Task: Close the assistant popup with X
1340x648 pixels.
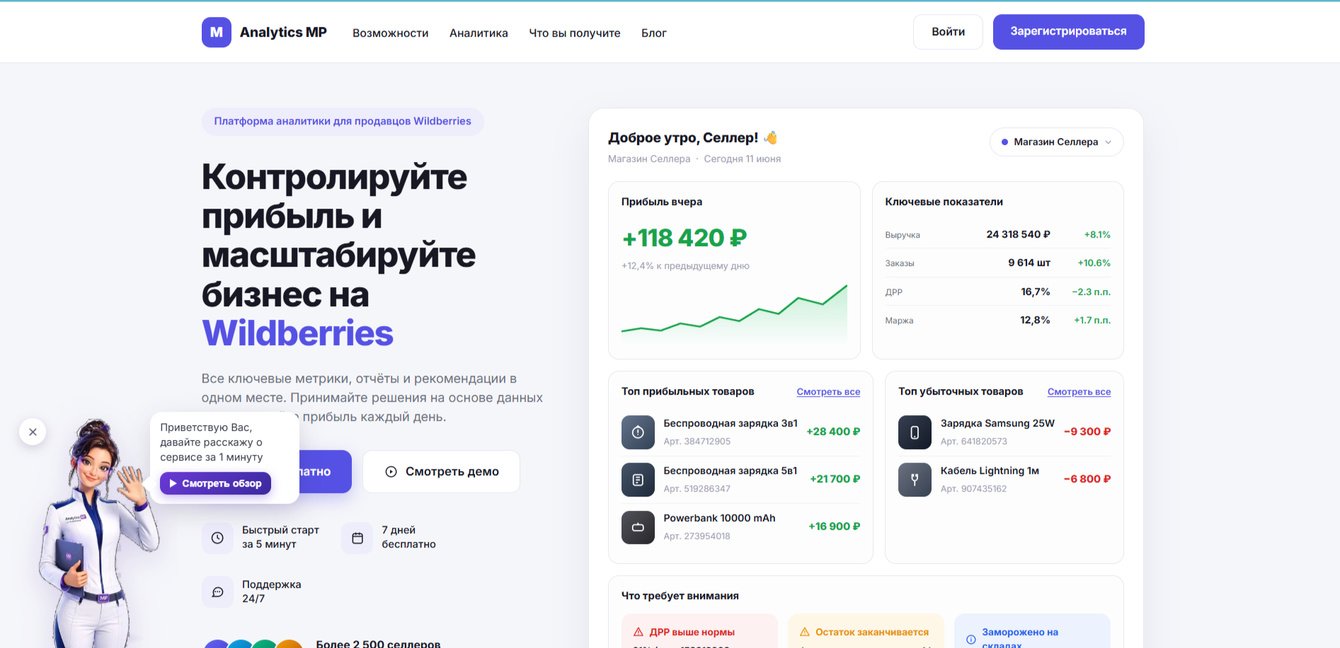Action: 32,432
